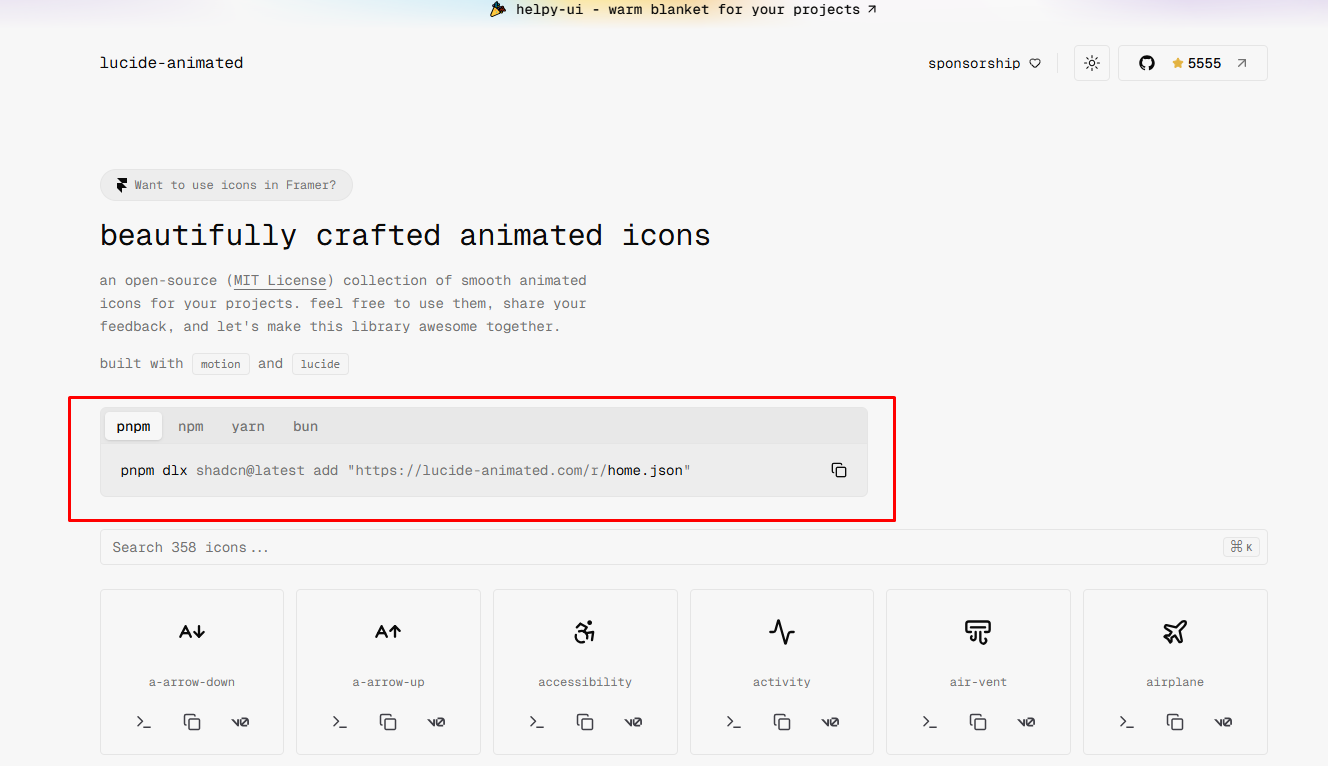Viewport: 1328px width, 766px height.
Task: Select the yarn tab
Action: (x=248, y=426)
